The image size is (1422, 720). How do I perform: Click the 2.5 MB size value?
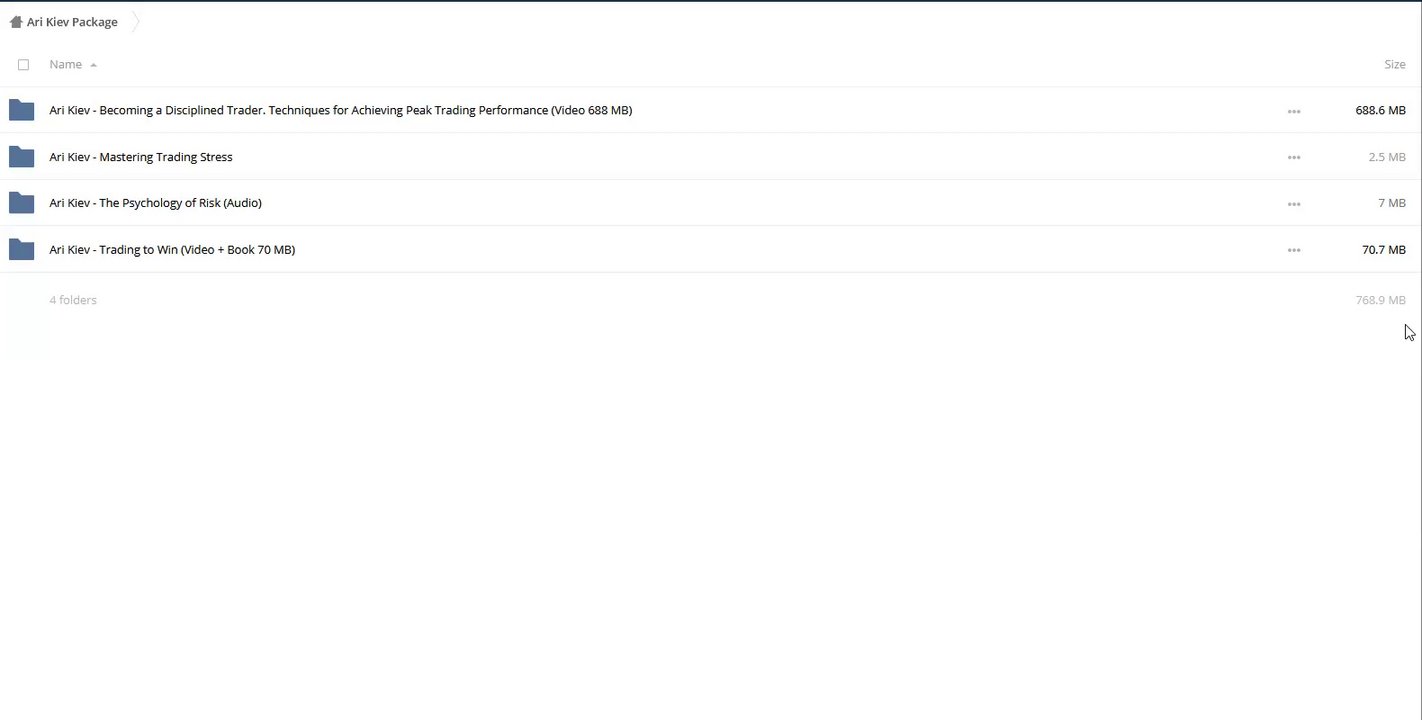click(x=1387, y=157)
